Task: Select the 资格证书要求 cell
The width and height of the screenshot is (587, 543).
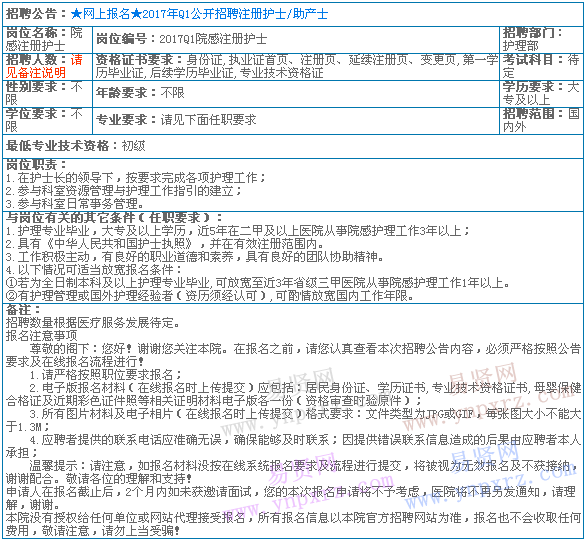Action: coord(296,67)
